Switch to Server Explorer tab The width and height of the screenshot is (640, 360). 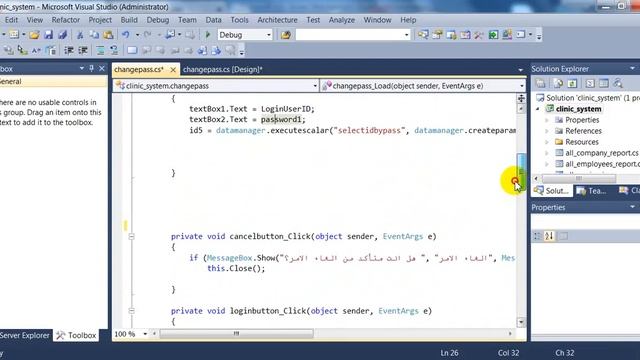[x=24, y=336]
